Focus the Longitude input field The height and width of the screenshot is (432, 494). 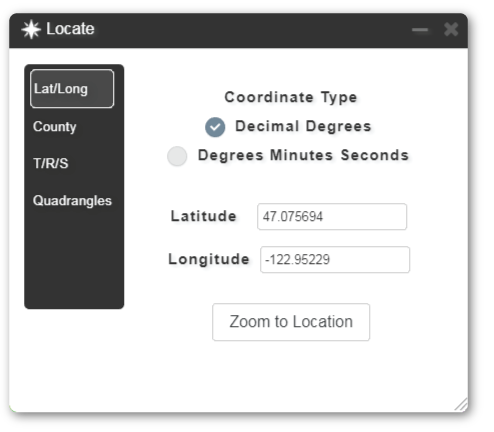pos(335,260)
